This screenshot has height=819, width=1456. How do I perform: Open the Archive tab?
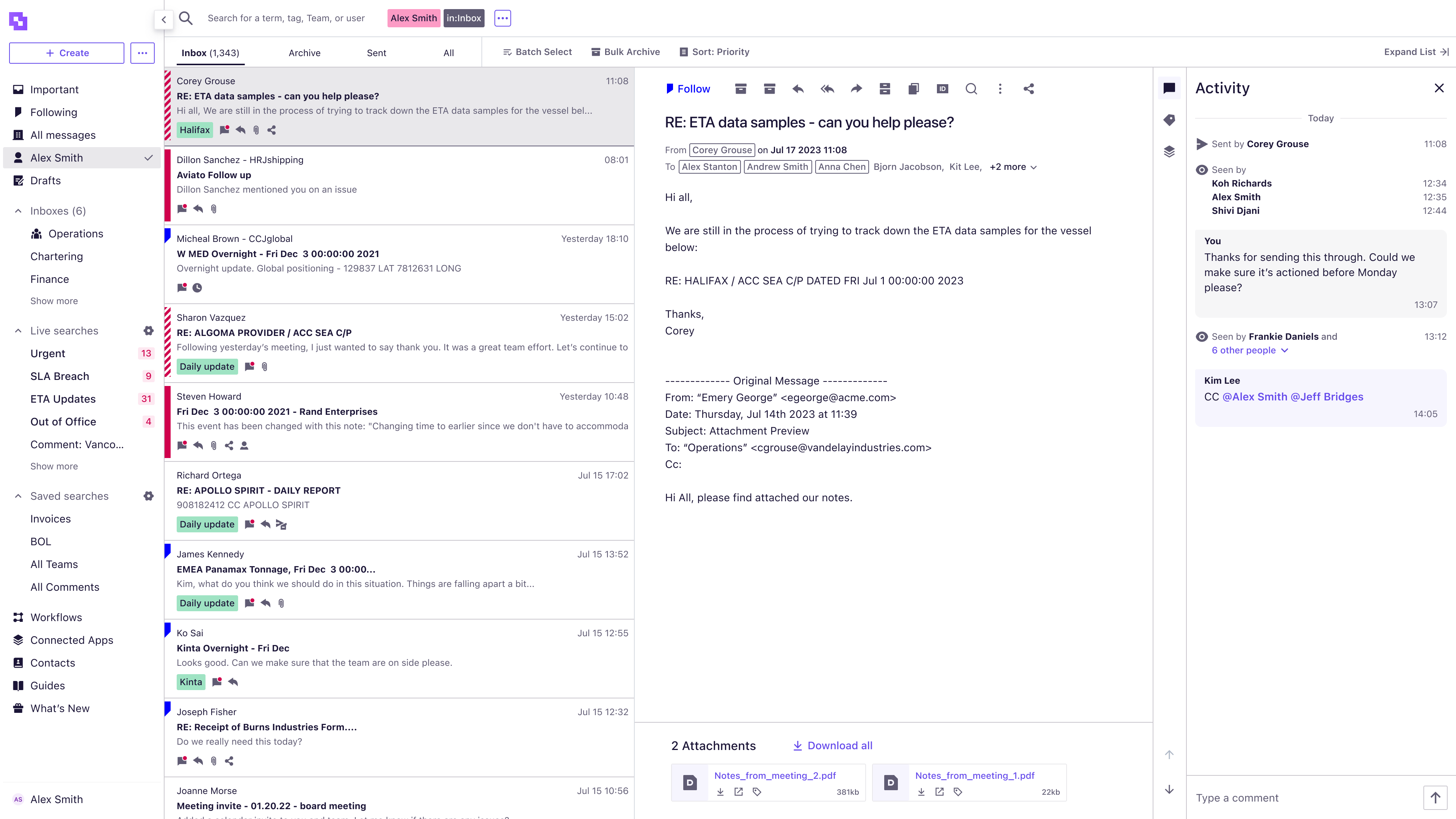point(304,53)
